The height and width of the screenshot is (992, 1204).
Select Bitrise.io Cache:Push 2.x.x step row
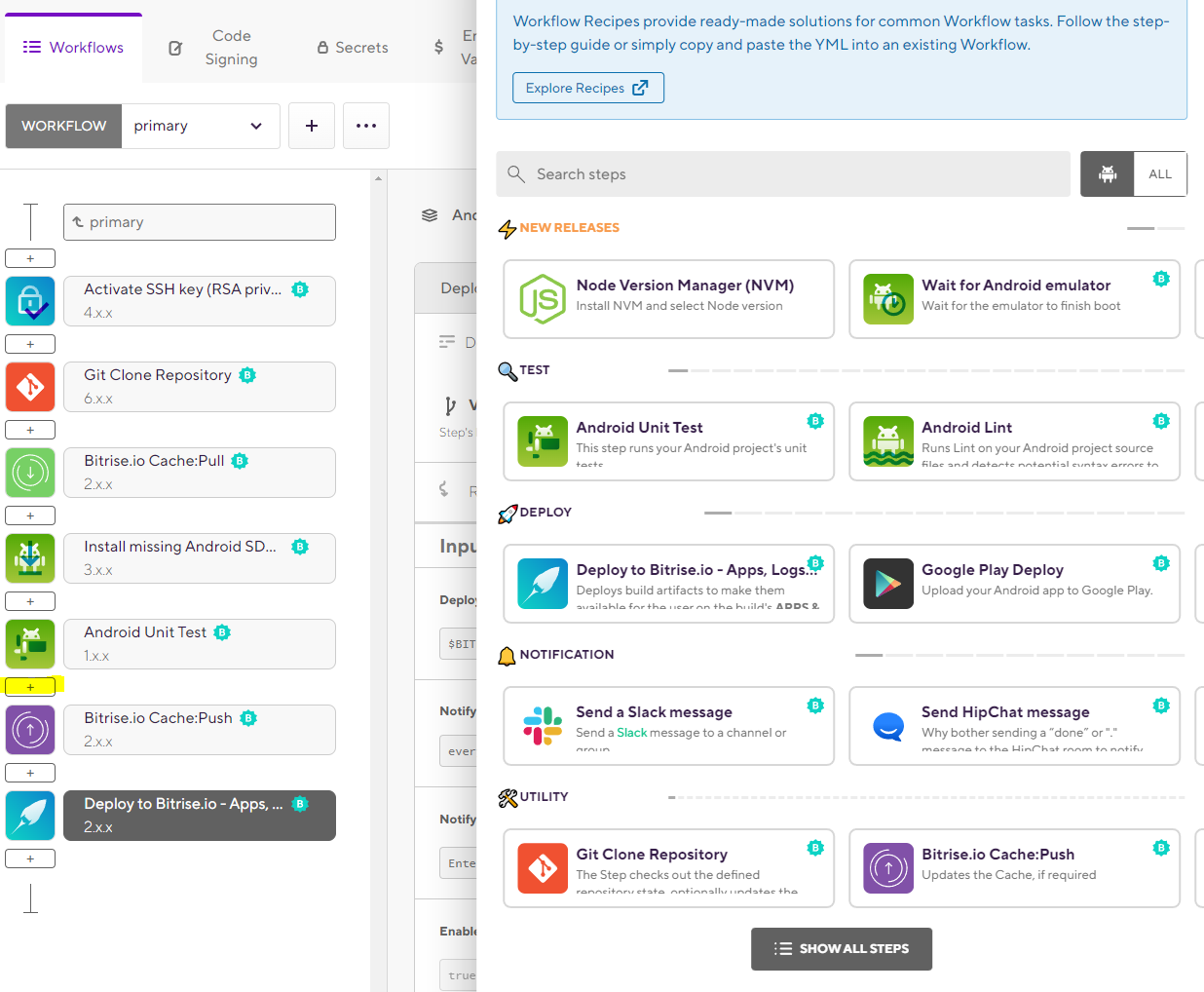pyautogui.click(x=200, y=730)
